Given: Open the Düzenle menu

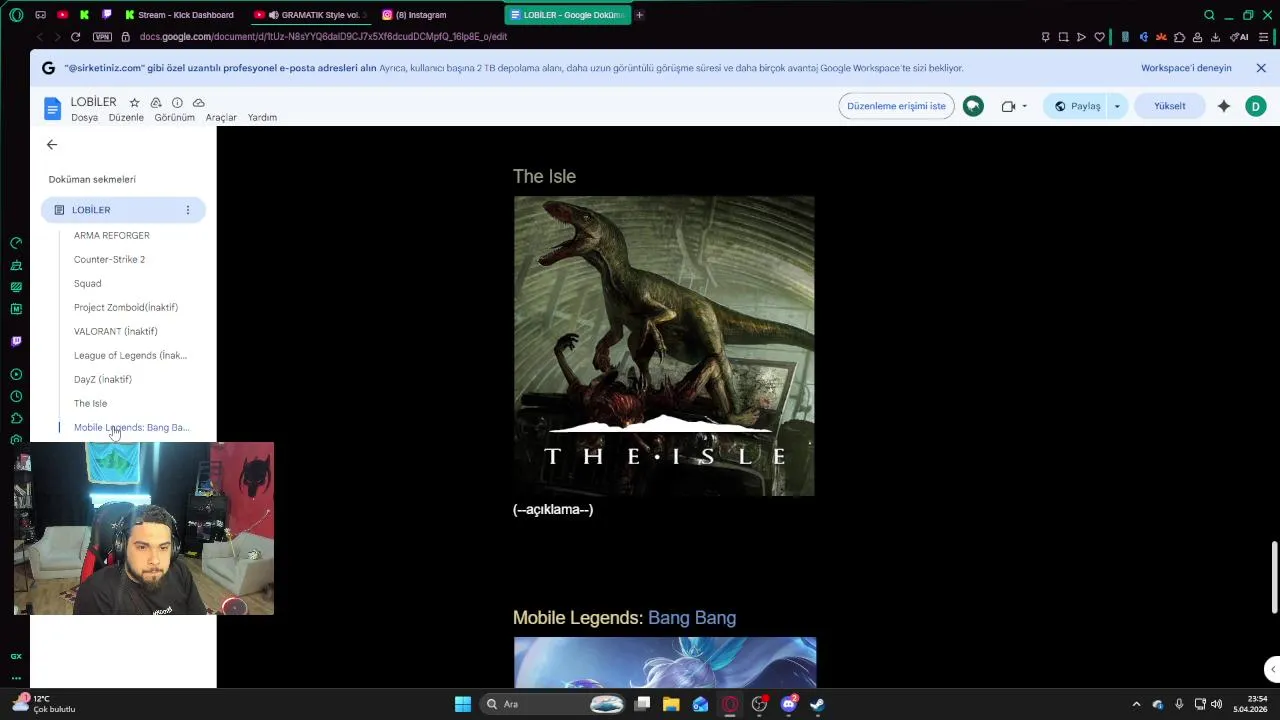Looking at the screenshot, I should tap(126, 118).
